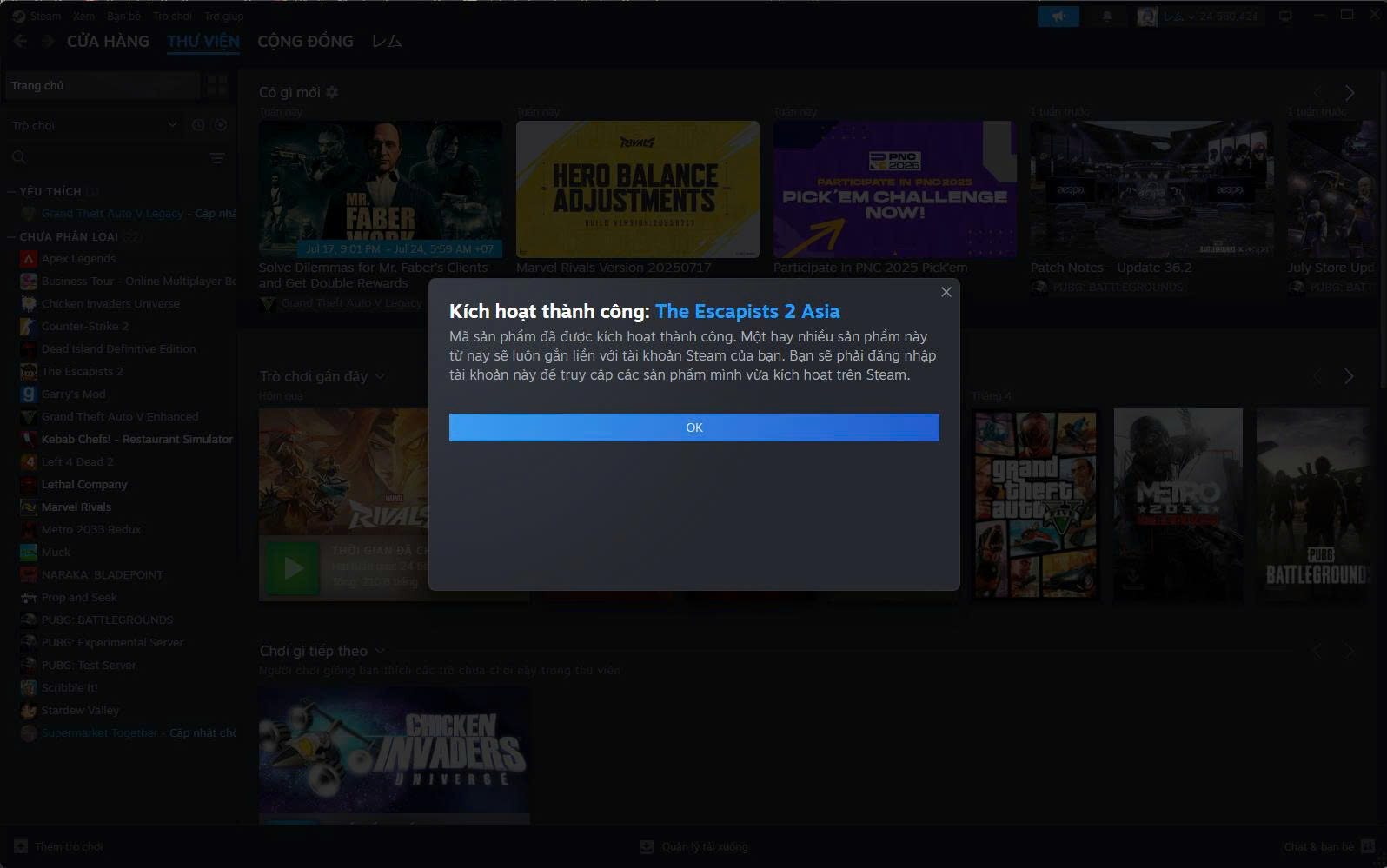Expand the Trò chơi gần đây dropdown
This screenshot has width=1387, height=868.
coord(380,376)
